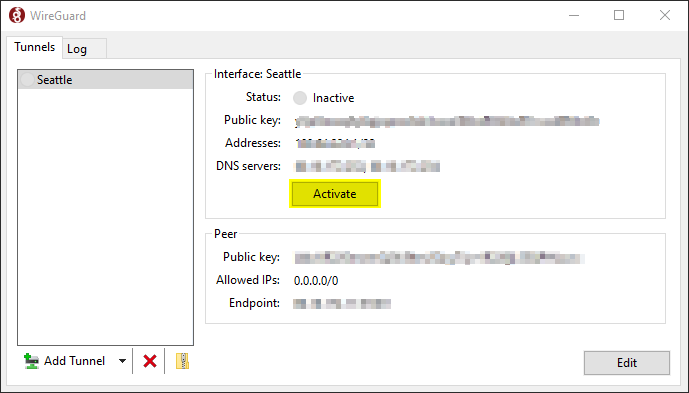The image size is (689, 393).
Task: Click the blurred Addresses value
Action: coord(335,143)
